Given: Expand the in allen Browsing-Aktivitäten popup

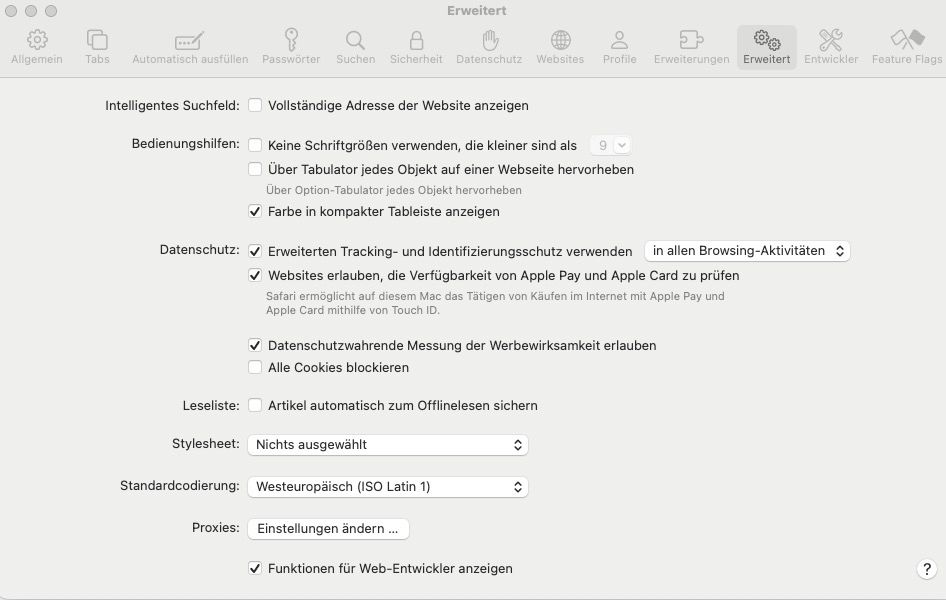Looking at the screenshot, I should [x=748, y=251].
